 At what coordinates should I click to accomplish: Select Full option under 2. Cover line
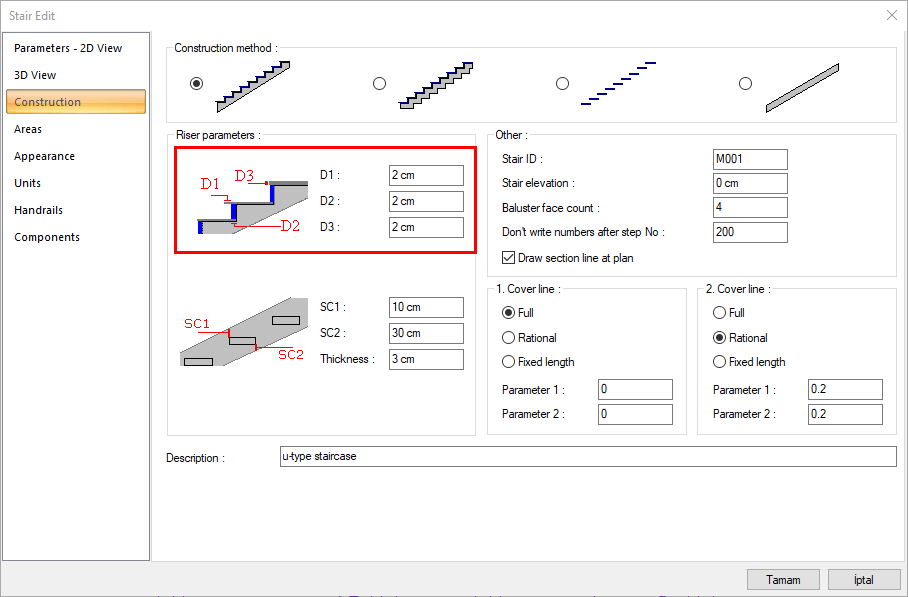(719, 313)
